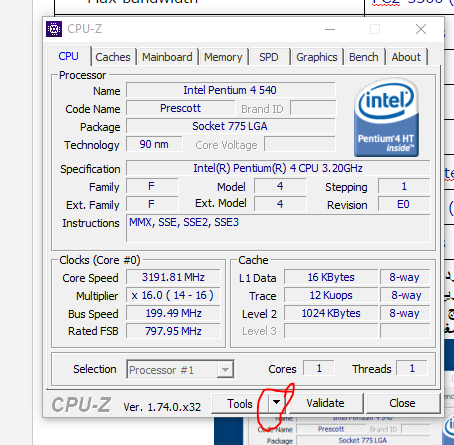Close CPU-Z with the title bar X
Viewport: 454px width, 445px height.
(x=421, y=29)
